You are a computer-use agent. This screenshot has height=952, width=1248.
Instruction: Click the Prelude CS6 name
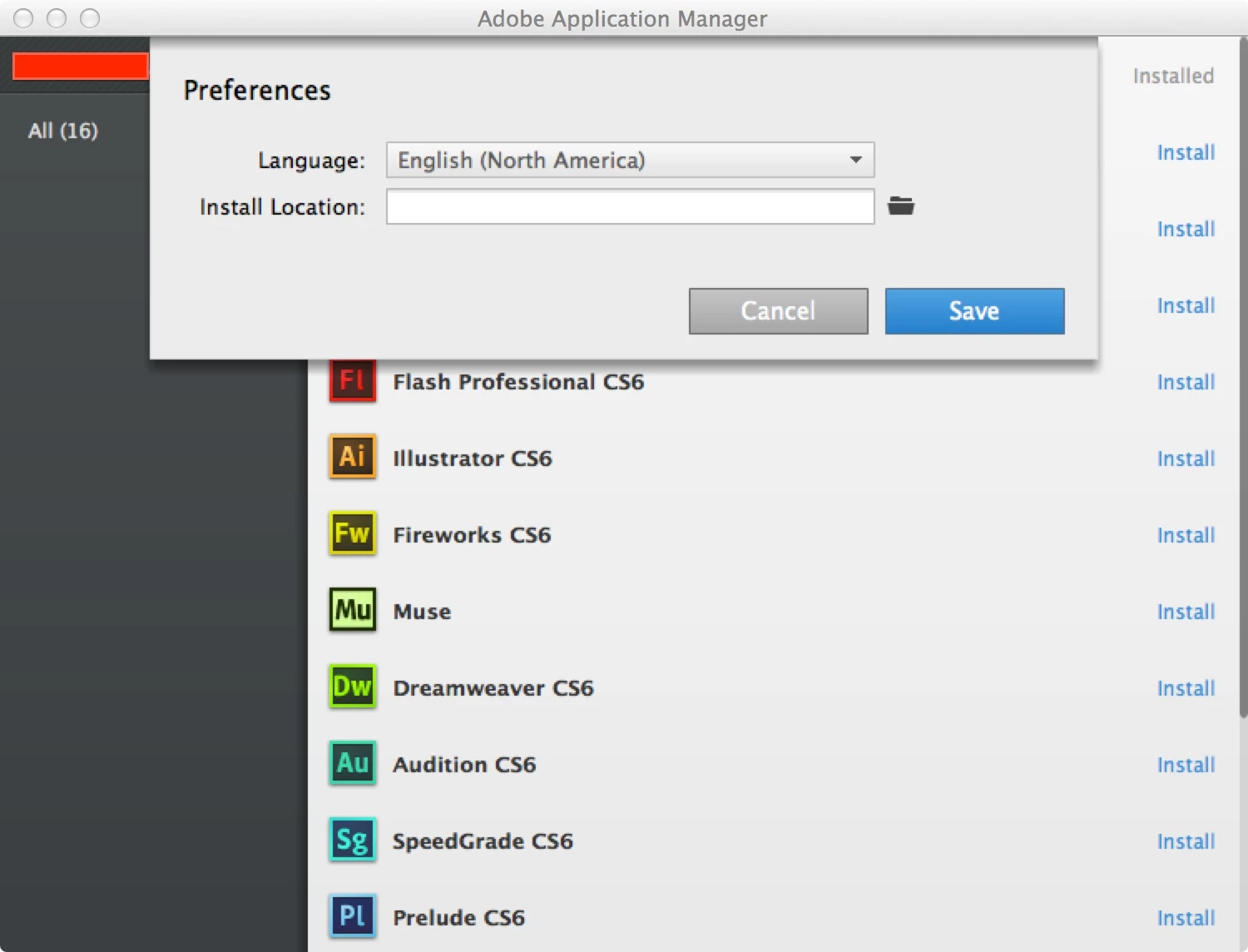[458, 918]
